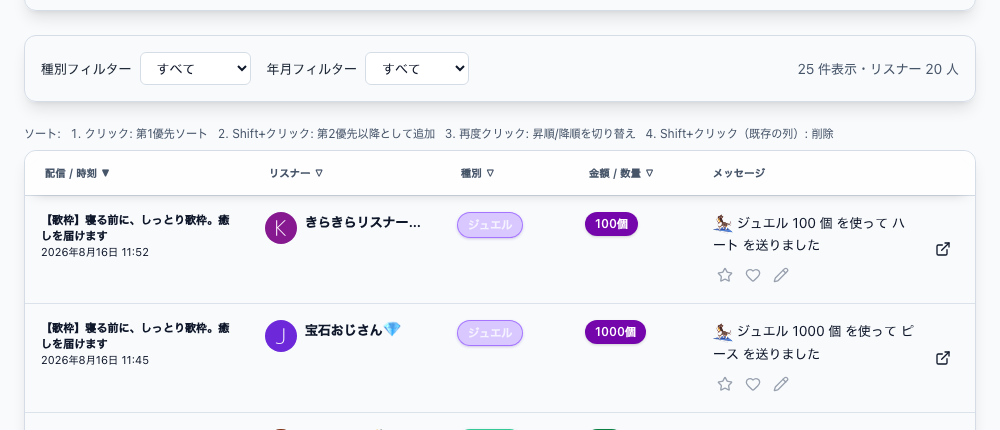Open the 種別フィルター dropdown
Screen dimensions: 1000x430
pos(195,68)
